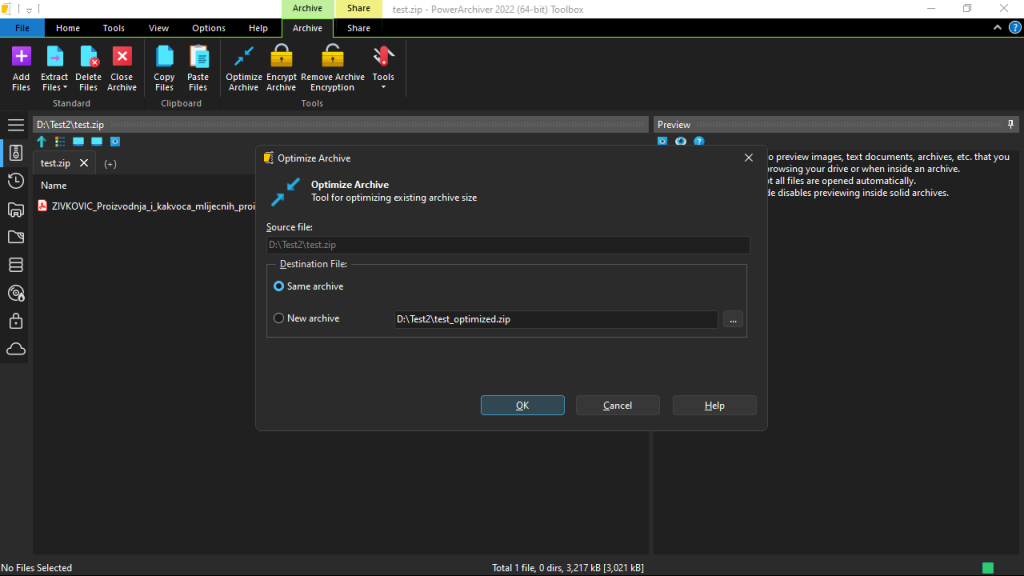The image size is (1024, 576).
Task: Click the round preview icon under the path bar
Action: (115, 142)
